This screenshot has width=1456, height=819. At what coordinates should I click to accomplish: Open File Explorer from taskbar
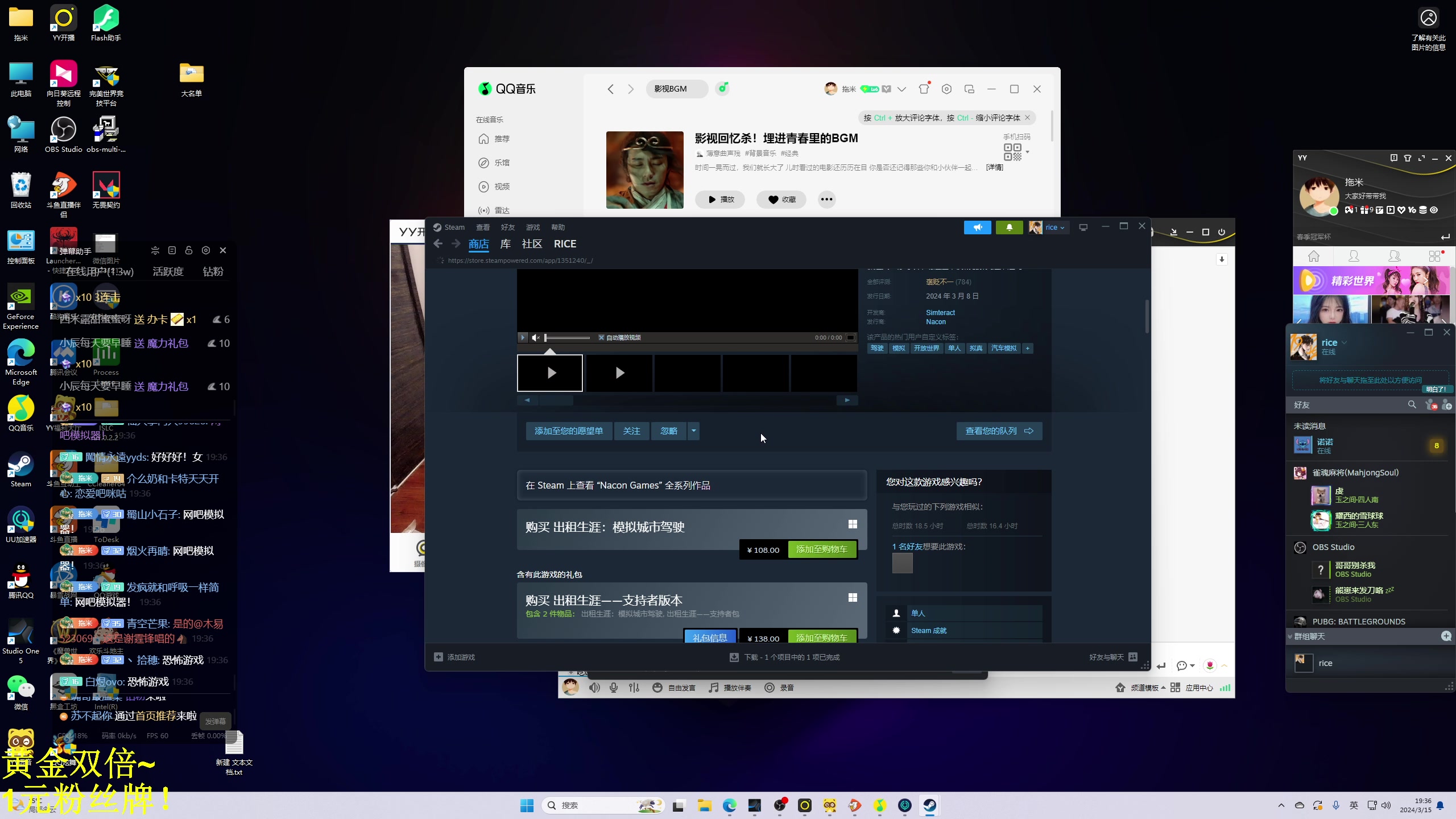(705, 805)
